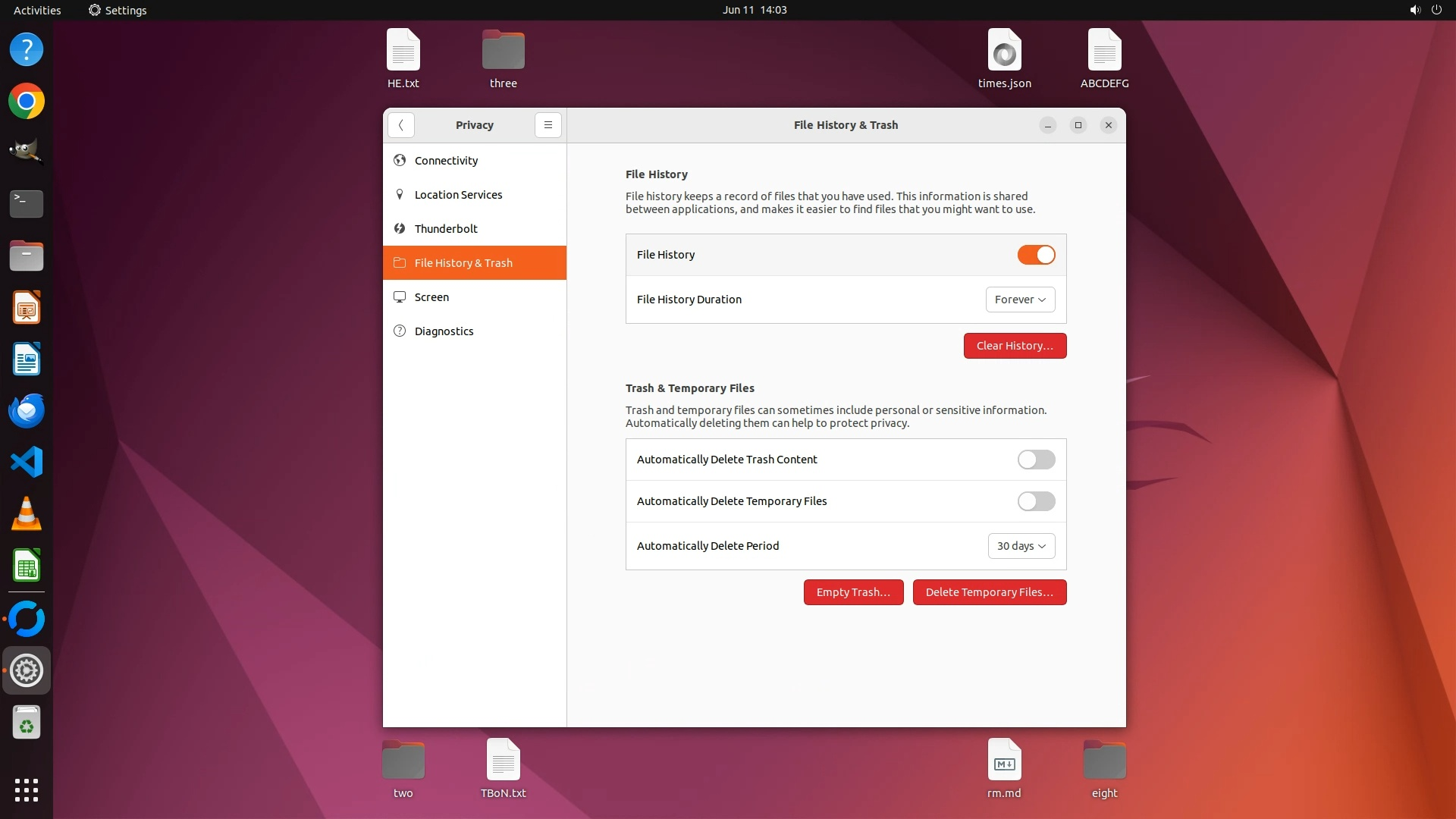Image resolution: width=1456 pixels, height=819 pixels.
Task: Launch Google Chrome from the dock
Action: pyautogui.click(x=27, y=102)
